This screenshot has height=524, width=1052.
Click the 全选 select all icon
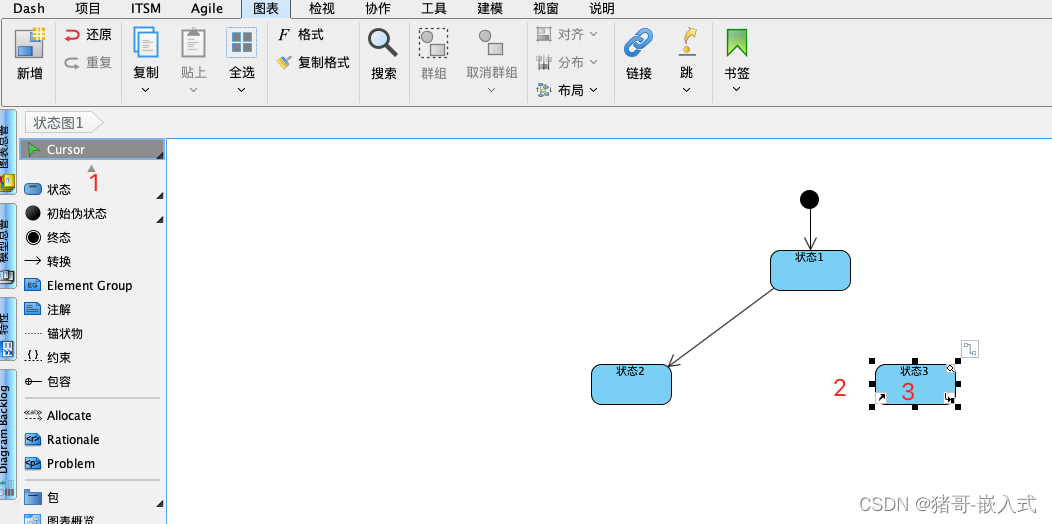point(242,42)
